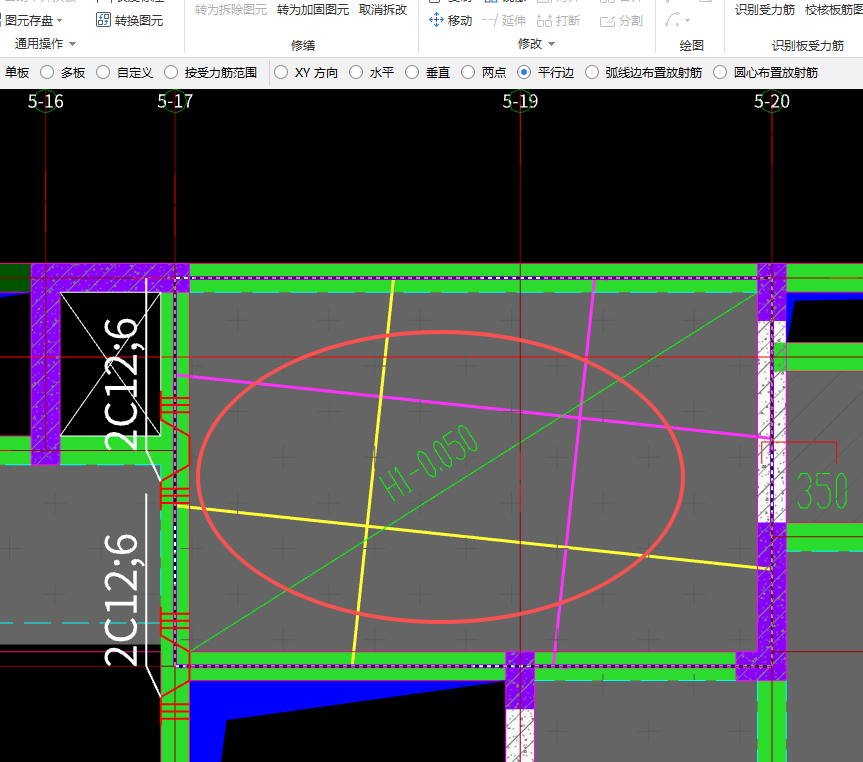
Task: Choose the 两点 radio button
Action: pyautogui.click(x=468, y=72)
